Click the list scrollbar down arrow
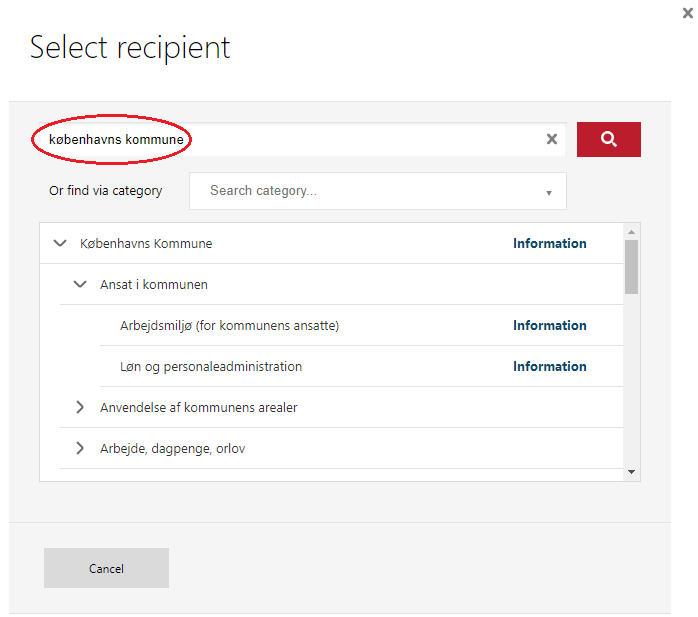Viewport: 698px width, 617px height. pos(631,472)
